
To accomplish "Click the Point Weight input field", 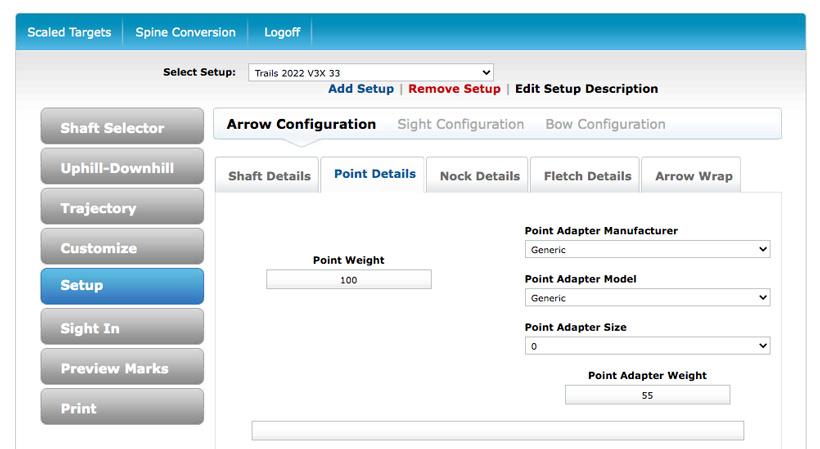I will pos(348,280).
